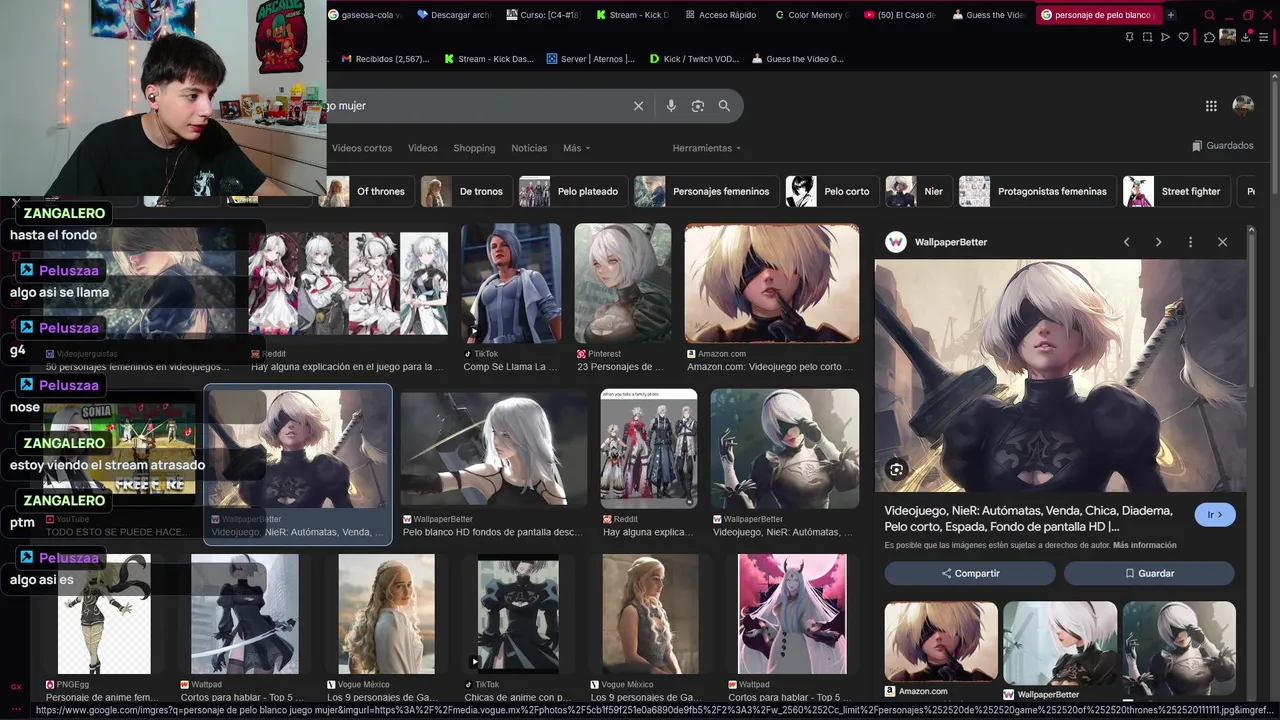
Task: Open three-dot options in preview panel
Action: tap(1190, 242)
